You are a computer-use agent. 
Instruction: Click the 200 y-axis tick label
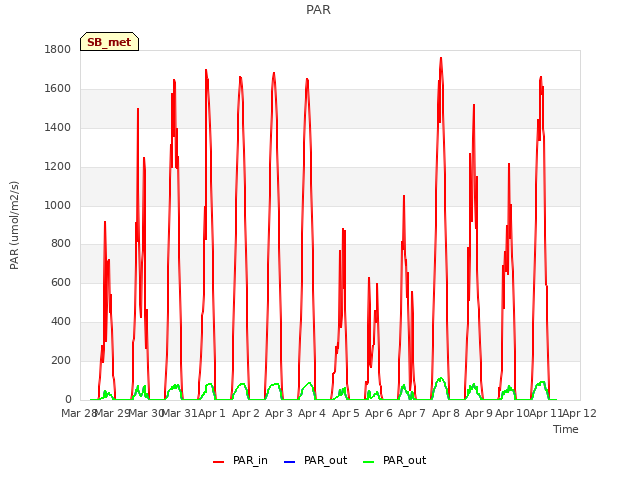pyautogui.click(x=61, y=360)
